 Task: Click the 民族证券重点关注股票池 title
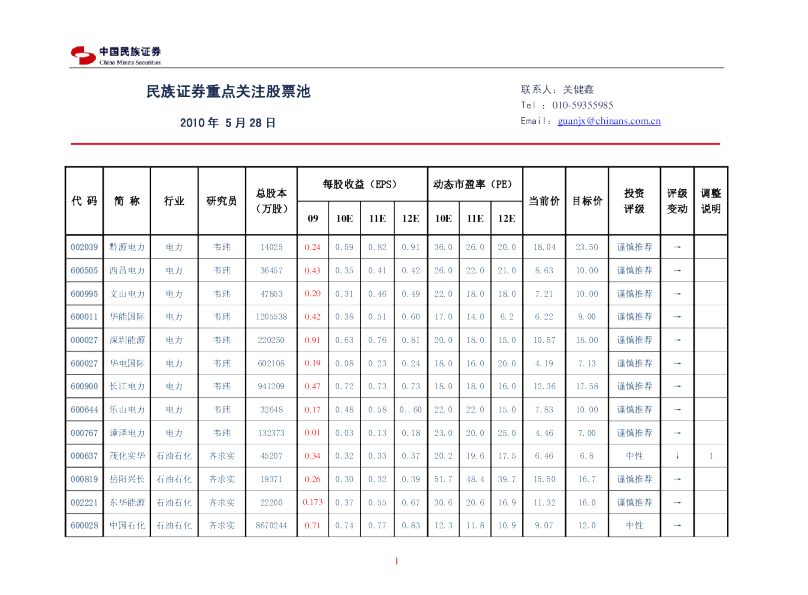(229, 92)
